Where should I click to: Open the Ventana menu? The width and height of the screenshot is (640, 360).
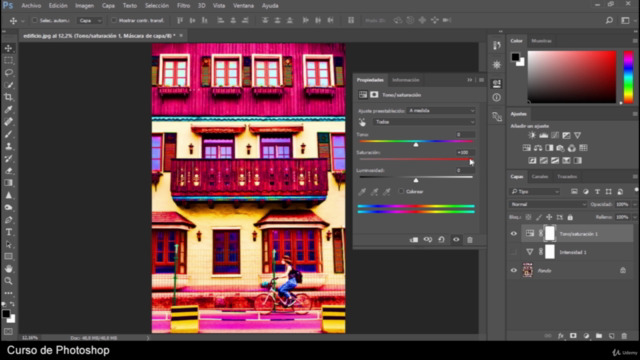click(x=243, y=6)
